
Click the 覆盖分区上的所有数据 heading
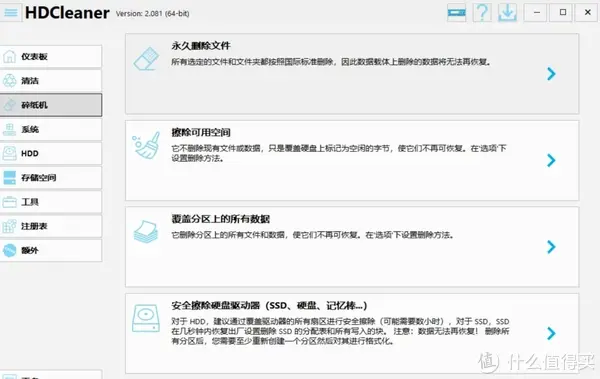[x=220, y=219]
